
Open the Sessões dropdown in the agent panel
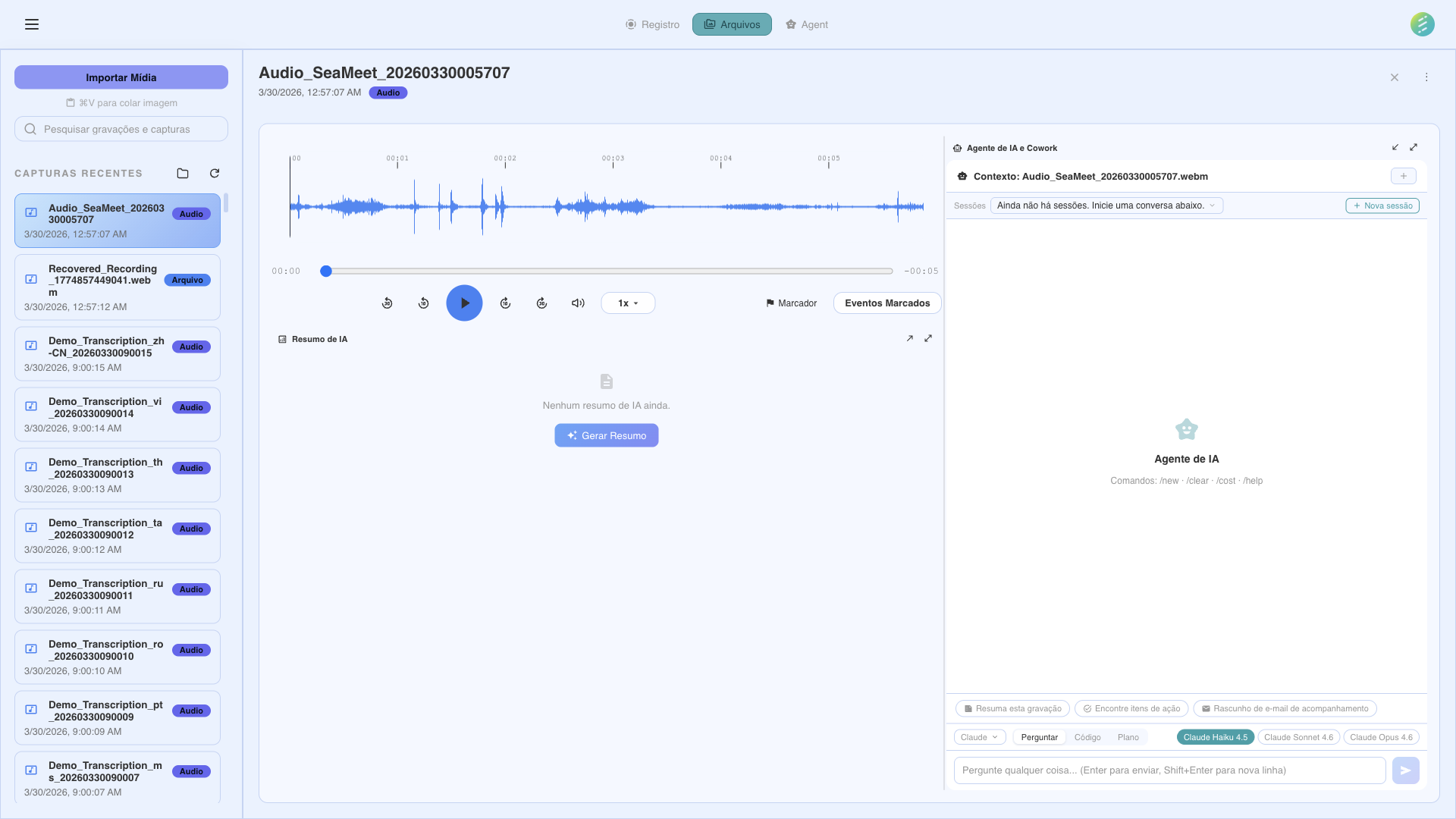tap(1106, 206)
